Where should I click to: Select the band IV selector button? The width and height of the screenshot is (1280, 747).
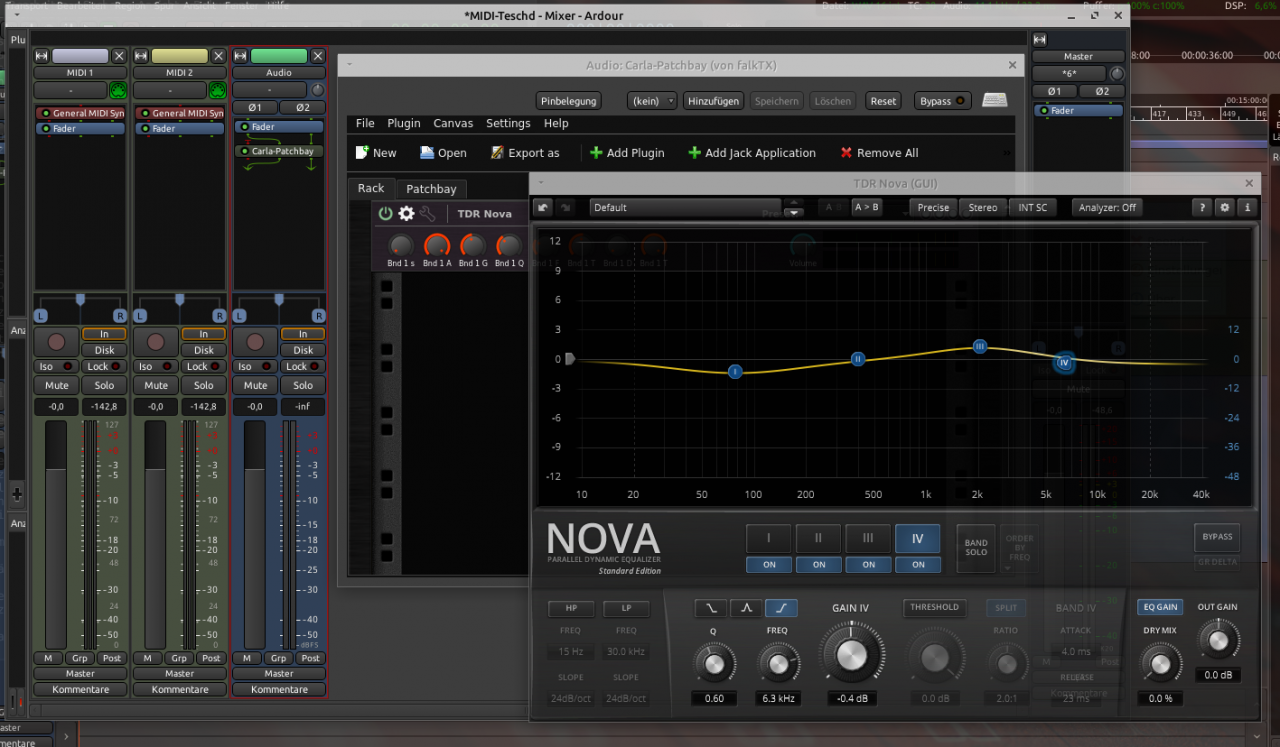pyautogui.click(x=918, y=539)
